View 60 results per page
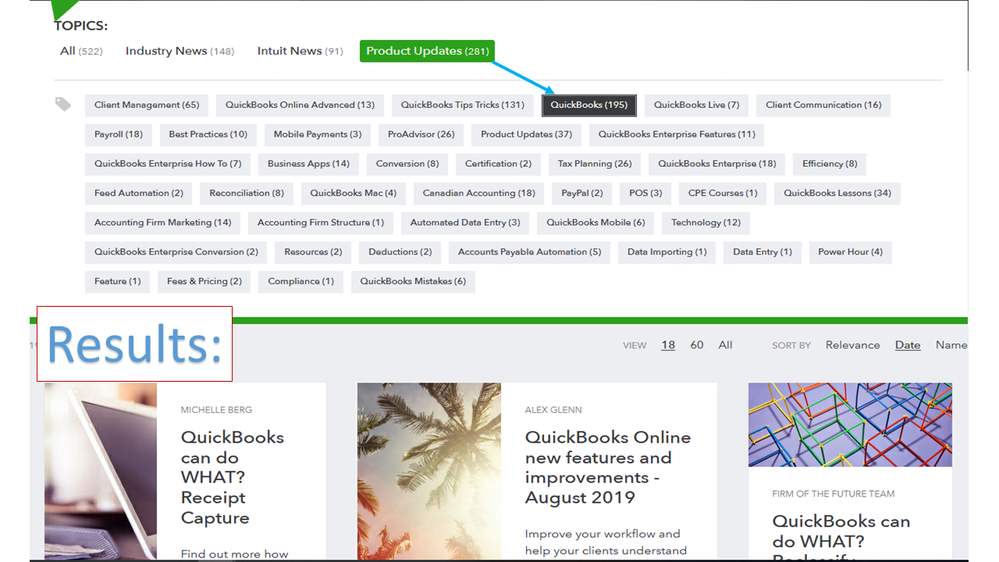The image size is (999, 562). [696, 345]
